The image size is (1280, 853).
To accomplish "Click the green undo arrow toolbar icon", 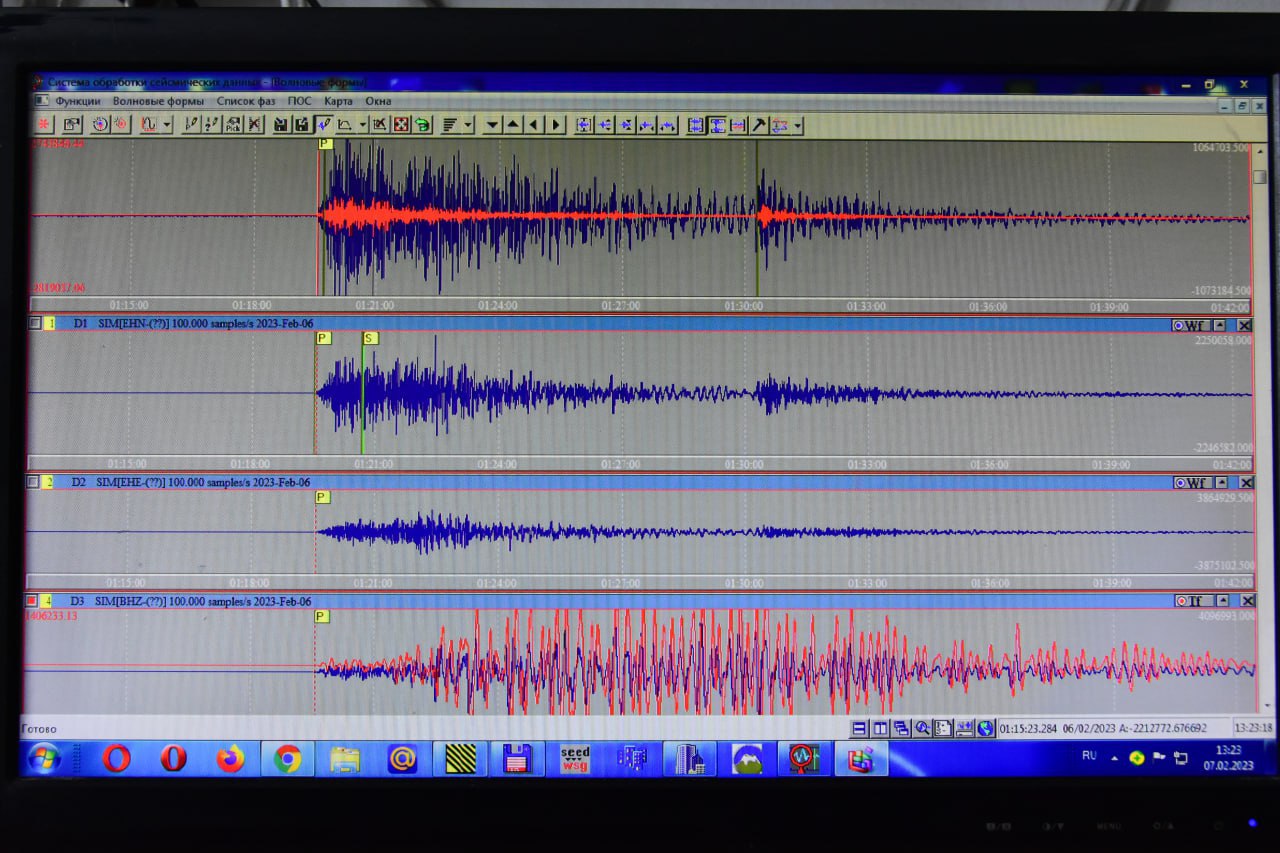I will 422,125.
